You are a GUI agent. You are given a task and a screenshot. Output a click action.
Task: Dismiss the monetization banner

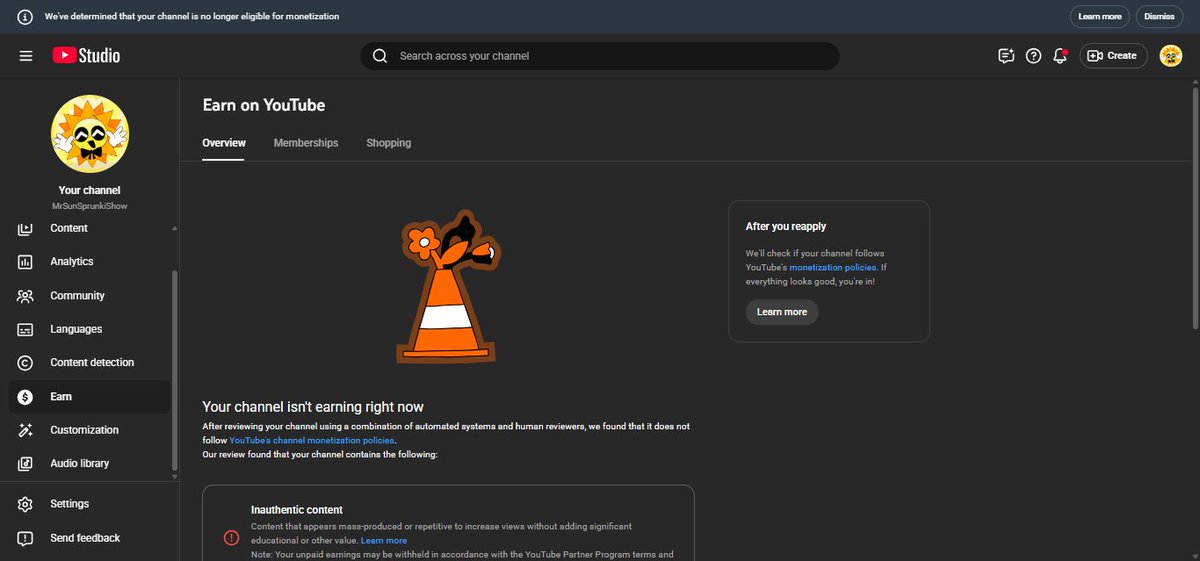pos(1159,17)
